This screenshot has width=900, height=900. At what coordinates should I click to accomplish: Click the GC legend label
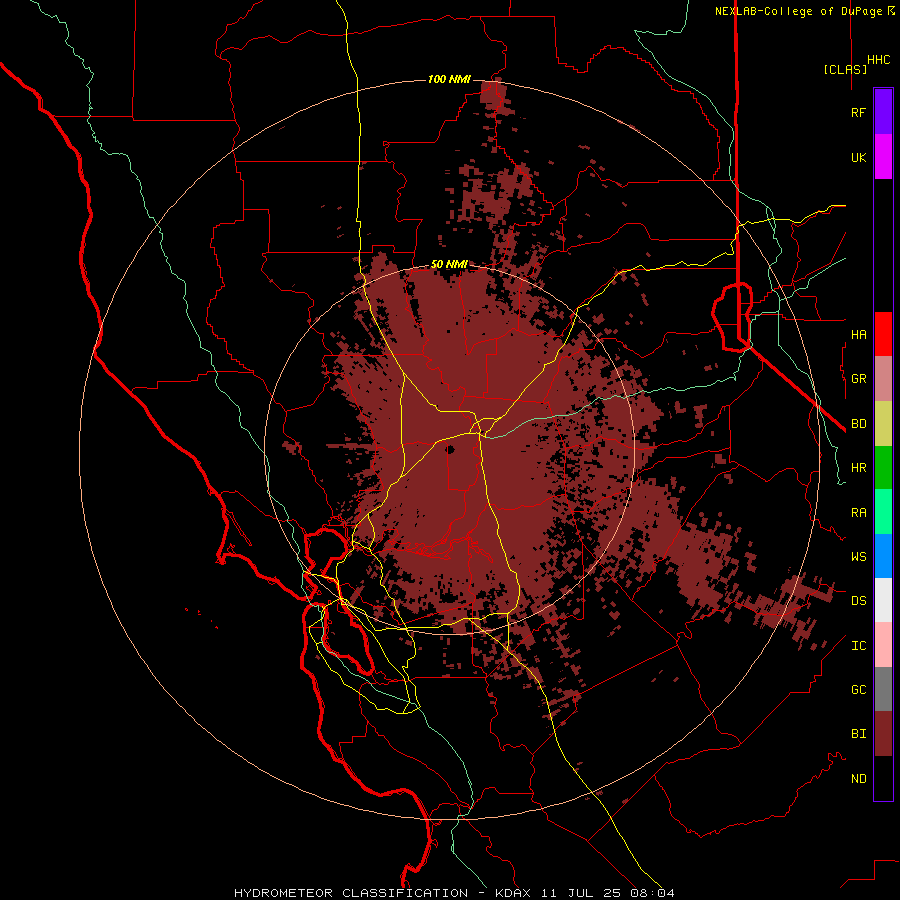coord(858,690)
